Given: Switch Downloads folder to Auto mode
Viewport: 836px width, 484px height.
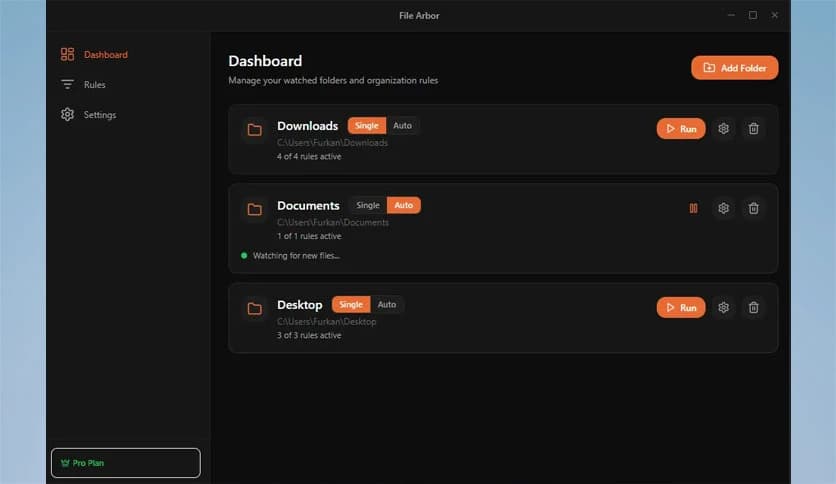Looking at the screenshot, I should coord(403,126).
